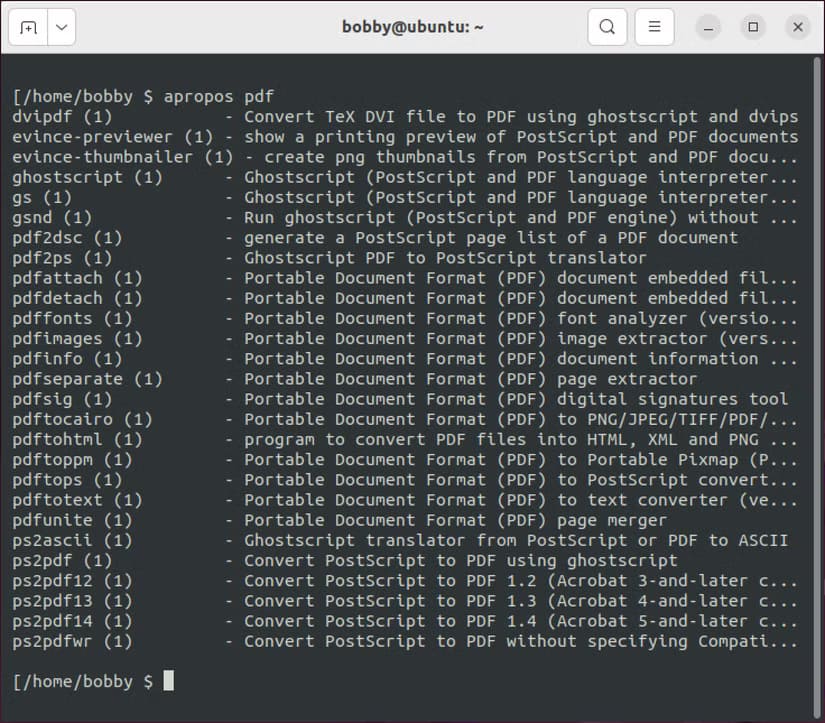The width and height of the screenshot is (825, 723).
Task: Open the hamburger main menu
Action: (x=655, y=27)
